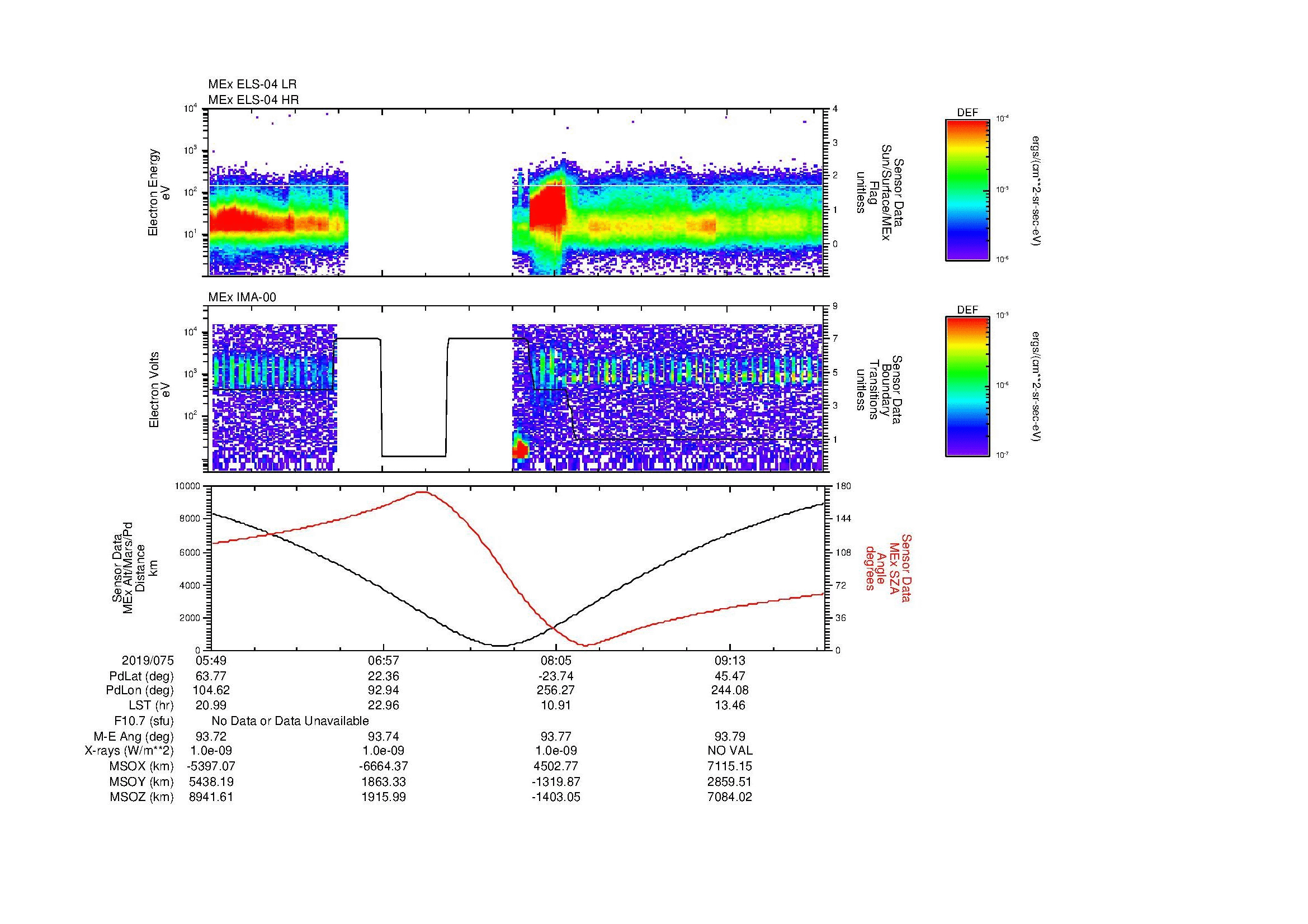Click the 180 SZA axis tick label
Screen dimensions: 1308x924
(842, 486)
